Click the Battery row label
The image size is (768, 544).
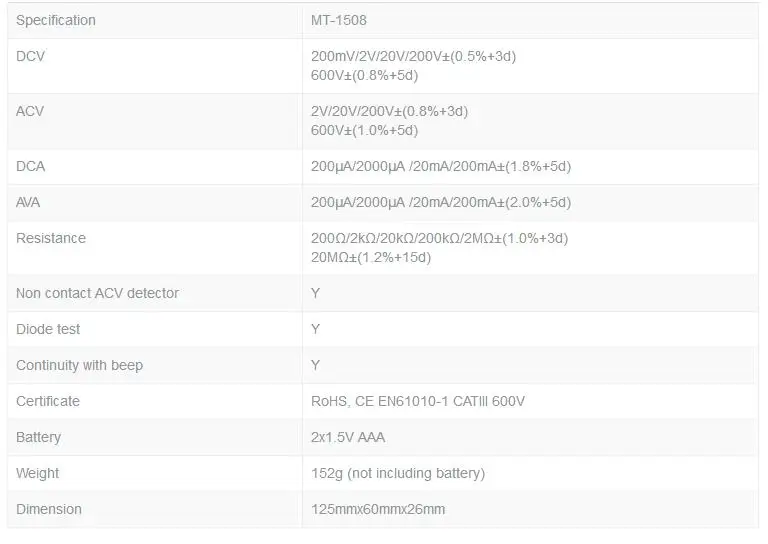point(38,437)
